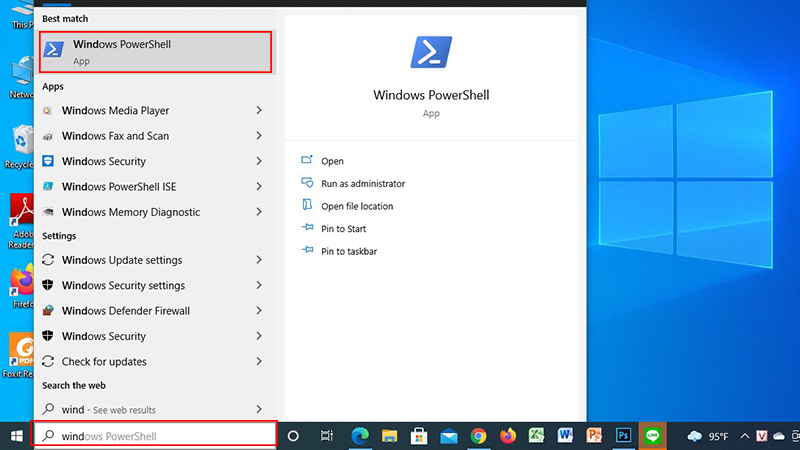Expand Windows Media Player options arrow
Image resolution: width=800 pixels, height=450 pixels.
[259, 110]
